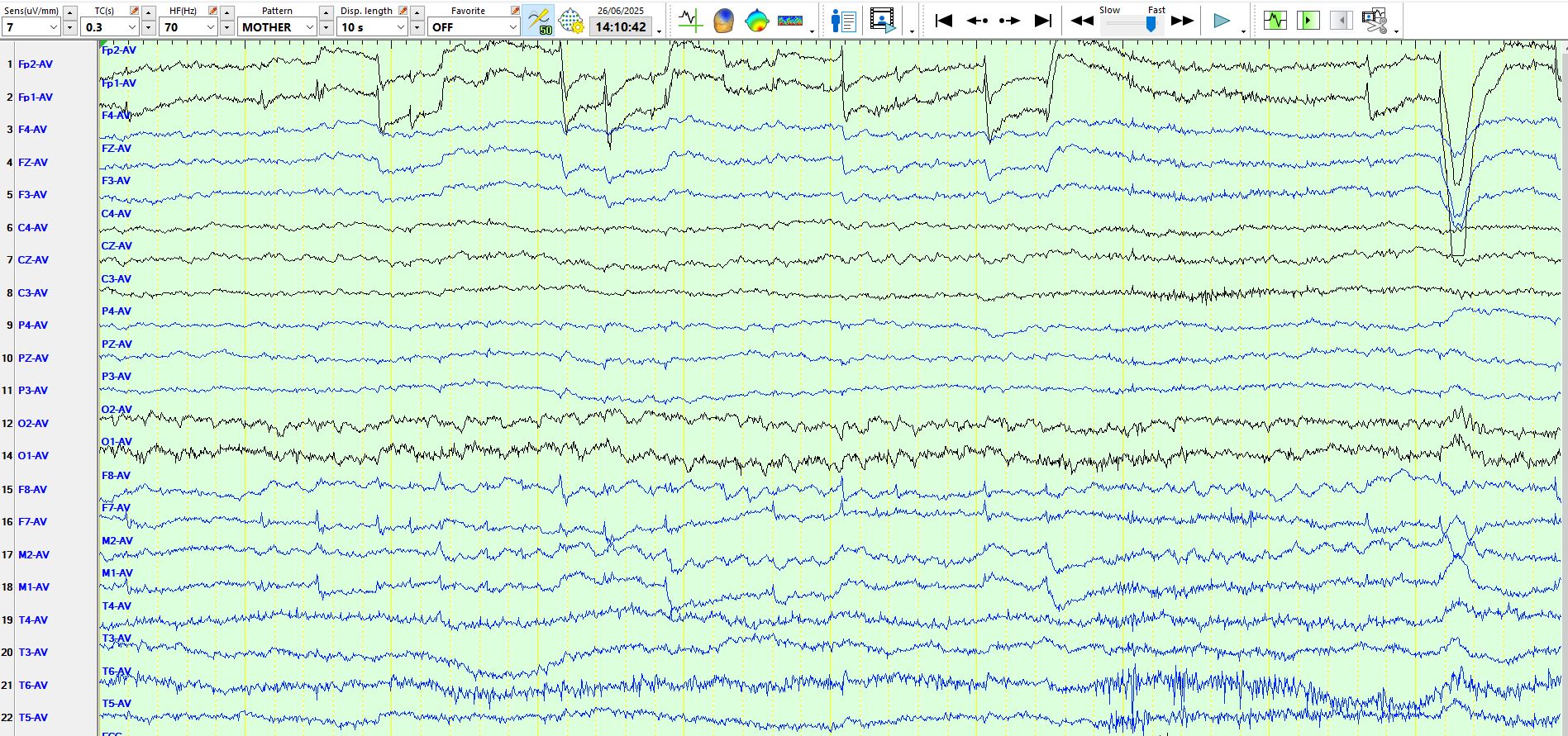
Task: Open the TC(s) dropdown showing 0.3
Action: pos(110,27)
